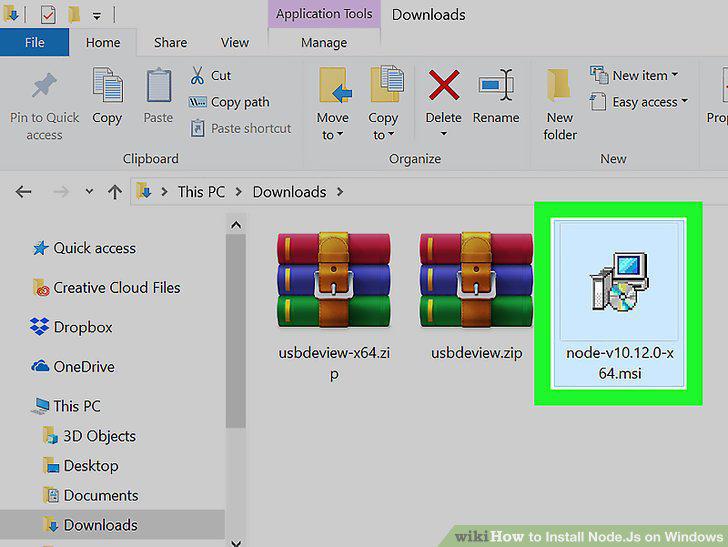The image size is (728, 547).
Task: Click the New folder icon
Action: point(558,85)
